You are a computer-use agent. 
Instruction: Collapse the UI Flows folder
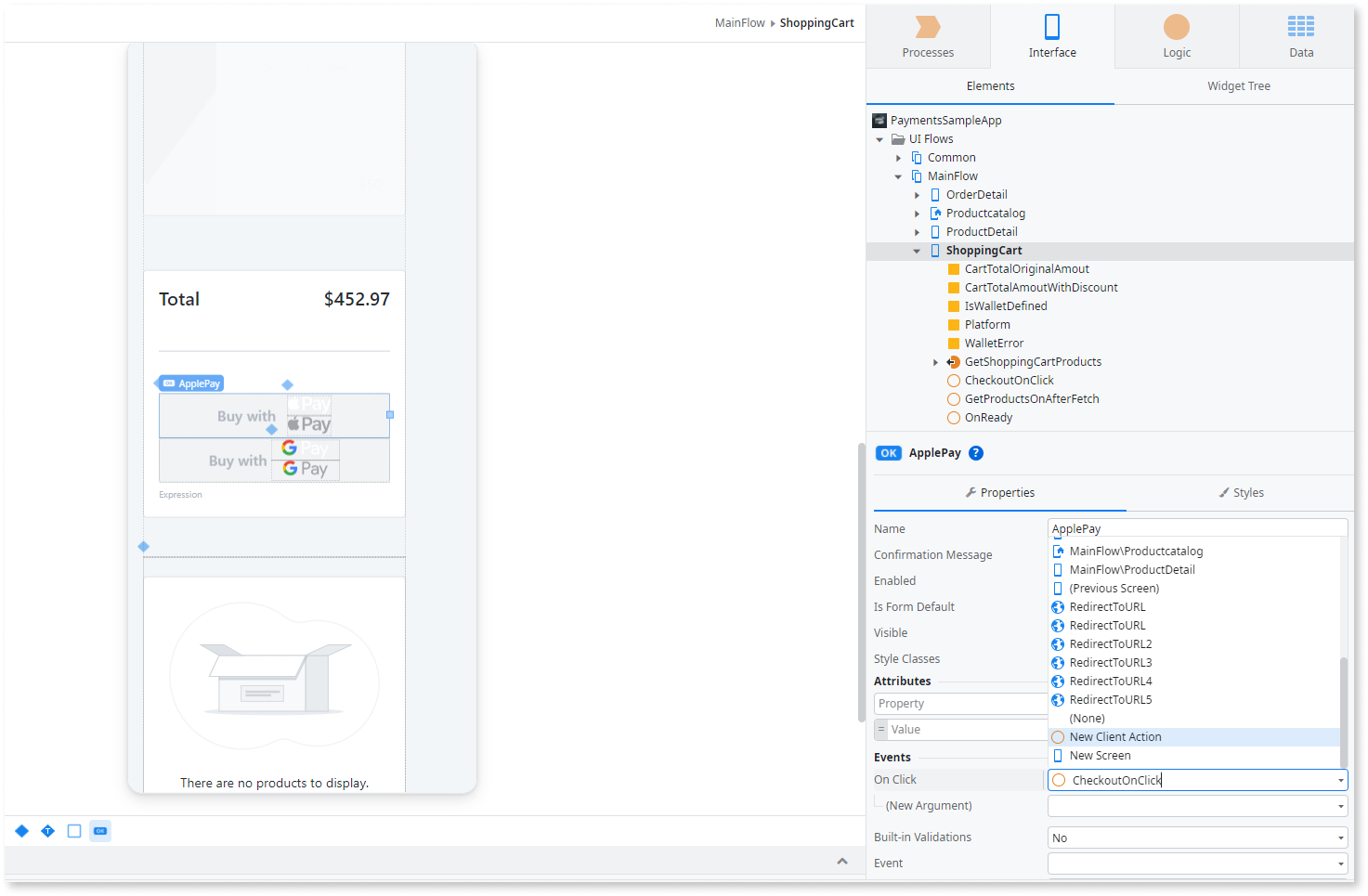click(x=879, y=138)
